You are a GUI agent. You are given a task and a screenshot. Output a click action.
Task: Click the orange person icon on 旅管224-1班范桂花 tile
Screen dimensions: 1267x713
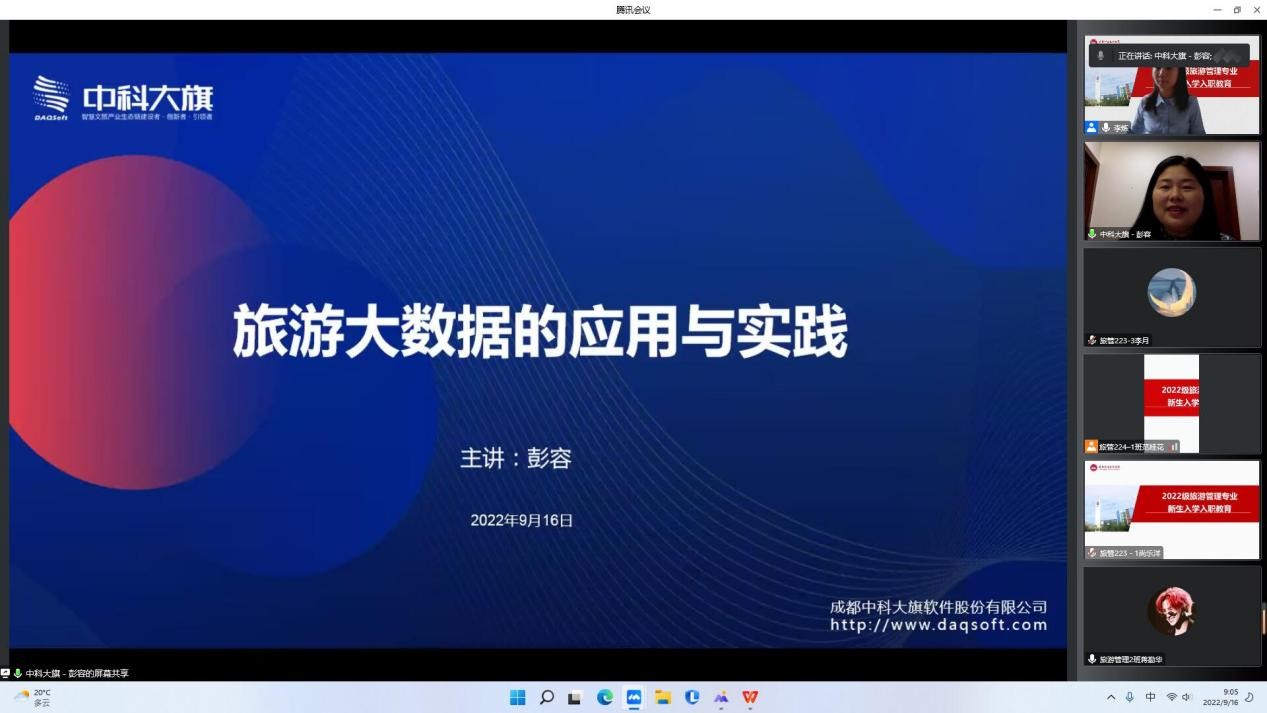1092,446
